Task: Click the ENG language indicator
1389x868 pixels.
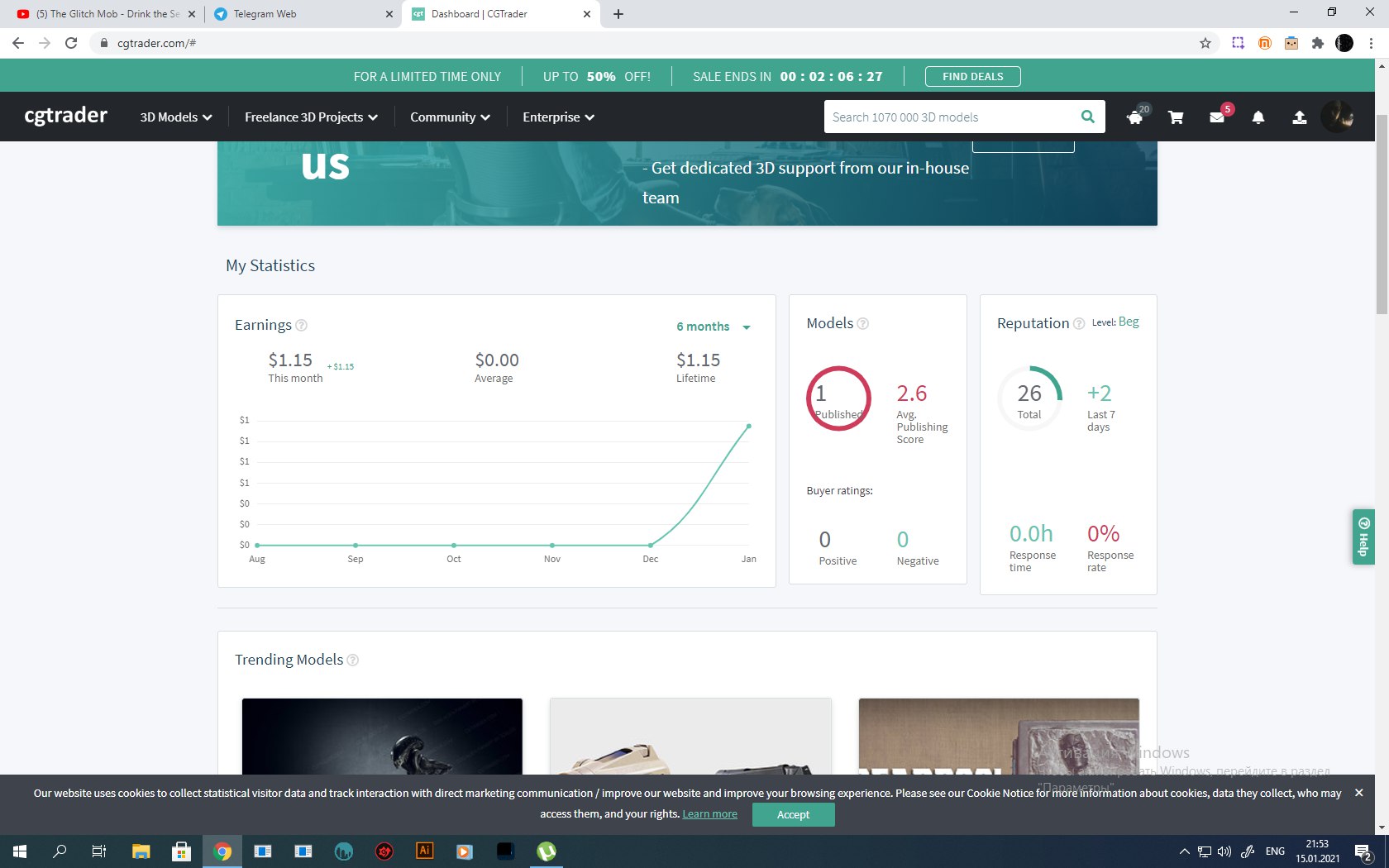Action: pyautogui.click(x=1275, y=851)
